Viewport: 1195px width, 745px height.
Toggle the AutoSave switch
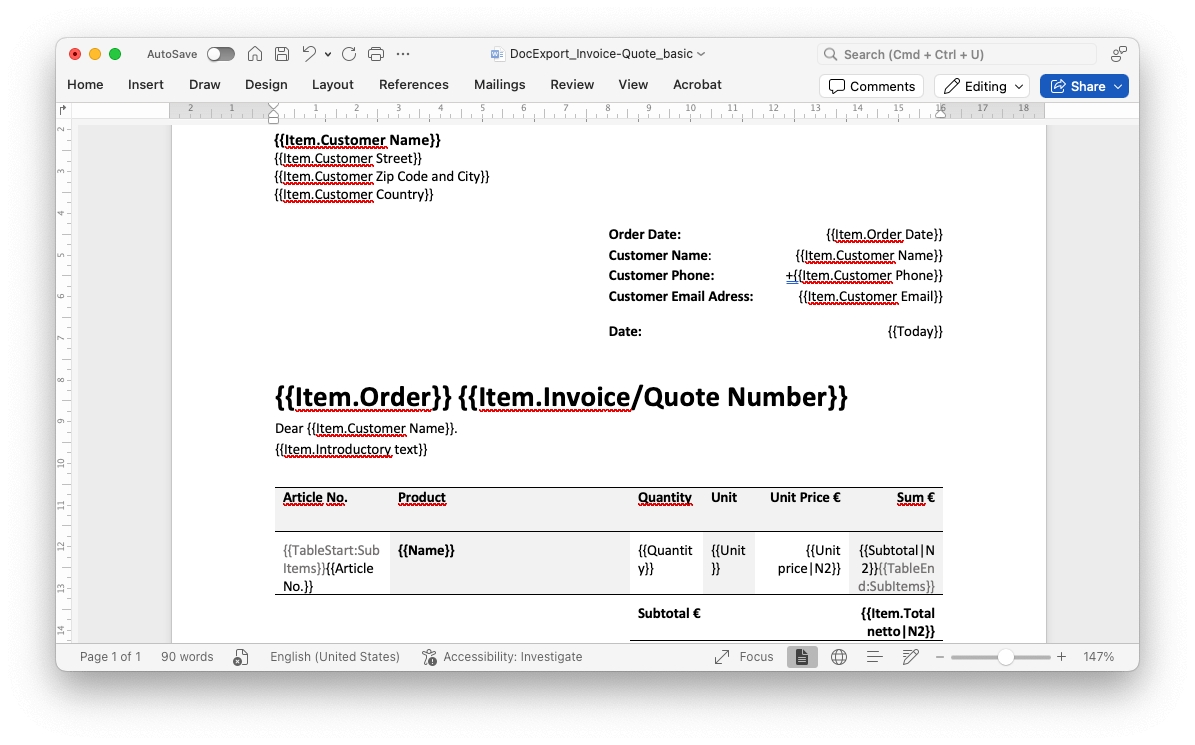(x=220, y=54)
